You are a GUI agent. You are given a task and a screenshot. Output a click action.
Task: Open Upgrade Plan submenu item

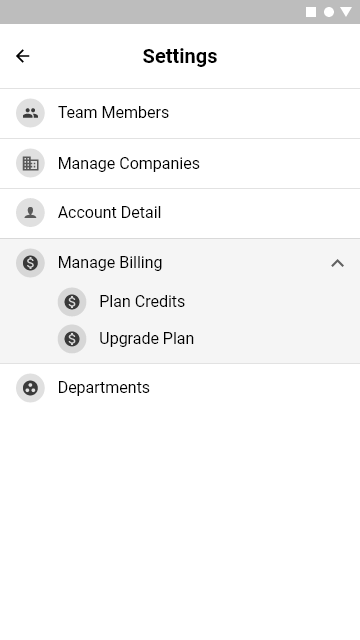(147, 339)
